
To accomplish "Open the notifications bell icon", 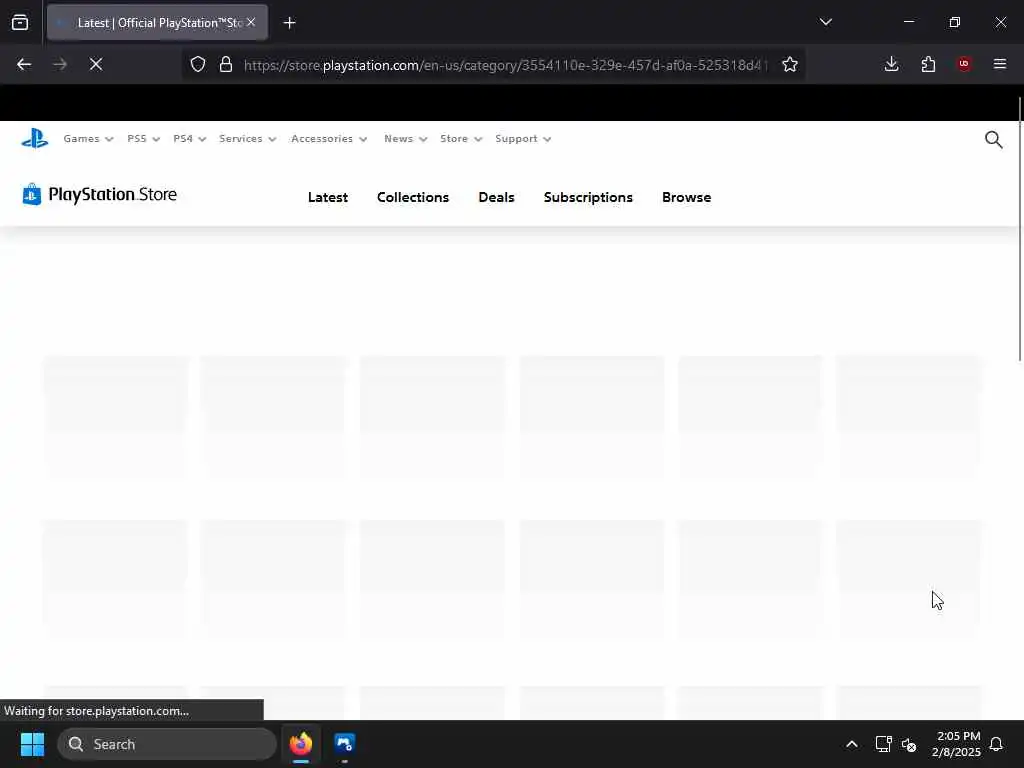I will click(997, 744).
